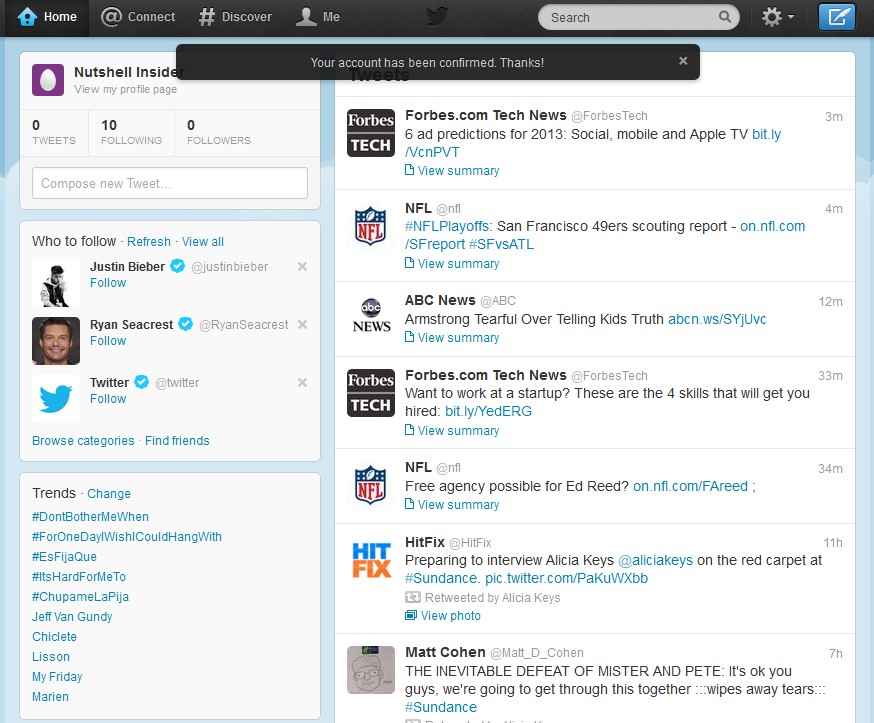View the 0 Tweets count
This screenshot has width=874, height=723.
54,132
